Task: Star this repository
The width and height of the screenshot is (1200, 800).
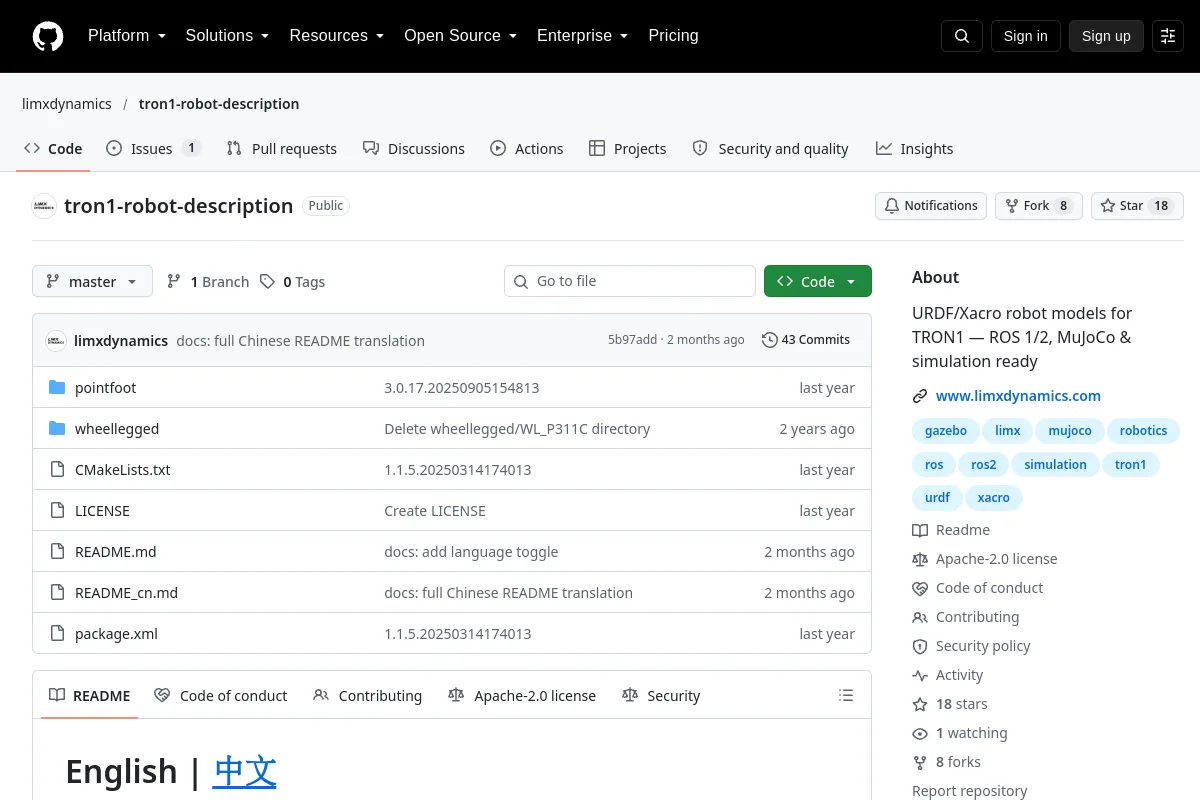Action: [x=1137, y=206]
